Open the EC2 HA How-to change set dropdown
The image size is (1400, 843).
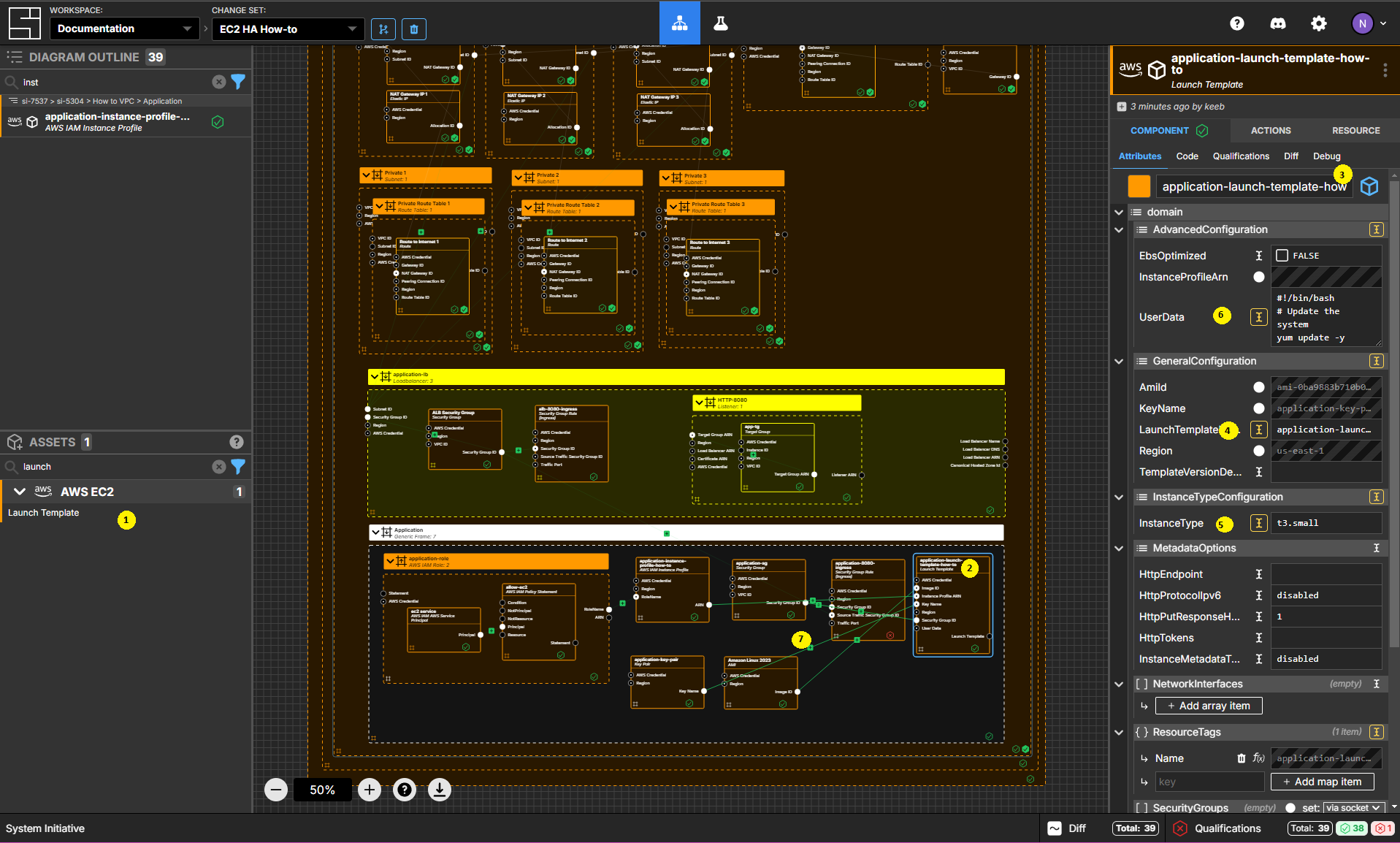(x=288, y=29)
